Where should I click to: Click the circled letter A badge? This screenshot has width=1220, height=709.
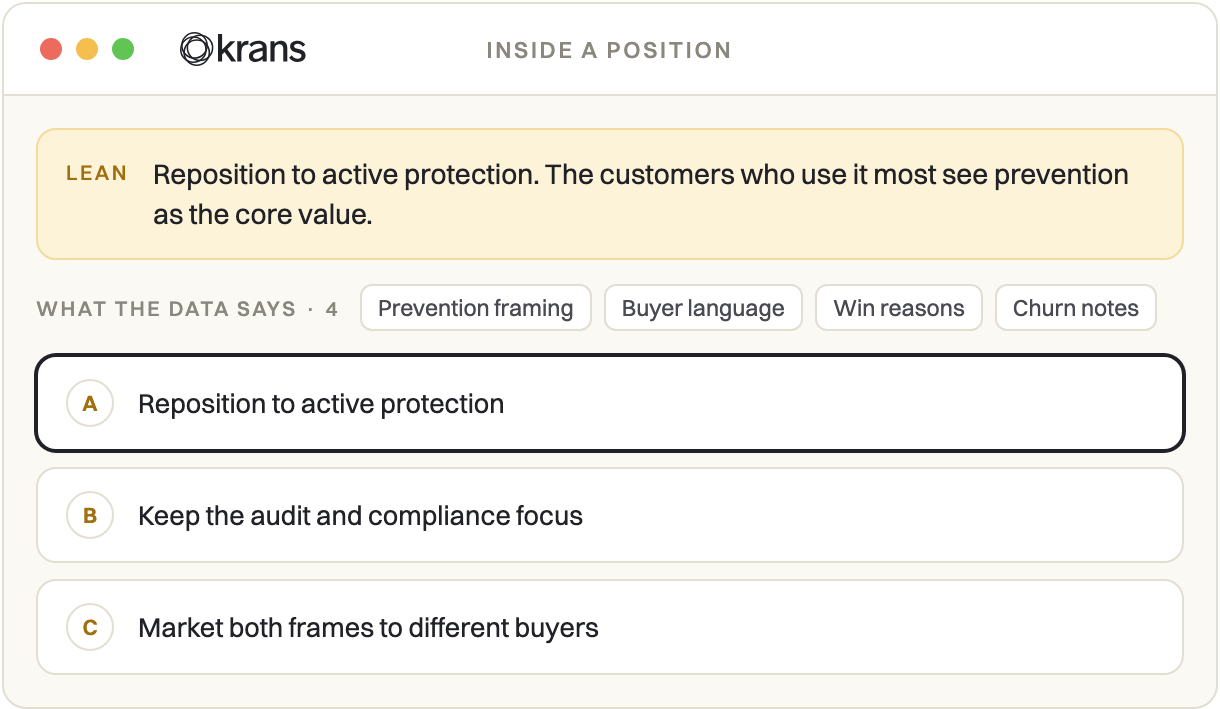pyautogui.click(x=90, y=404)
